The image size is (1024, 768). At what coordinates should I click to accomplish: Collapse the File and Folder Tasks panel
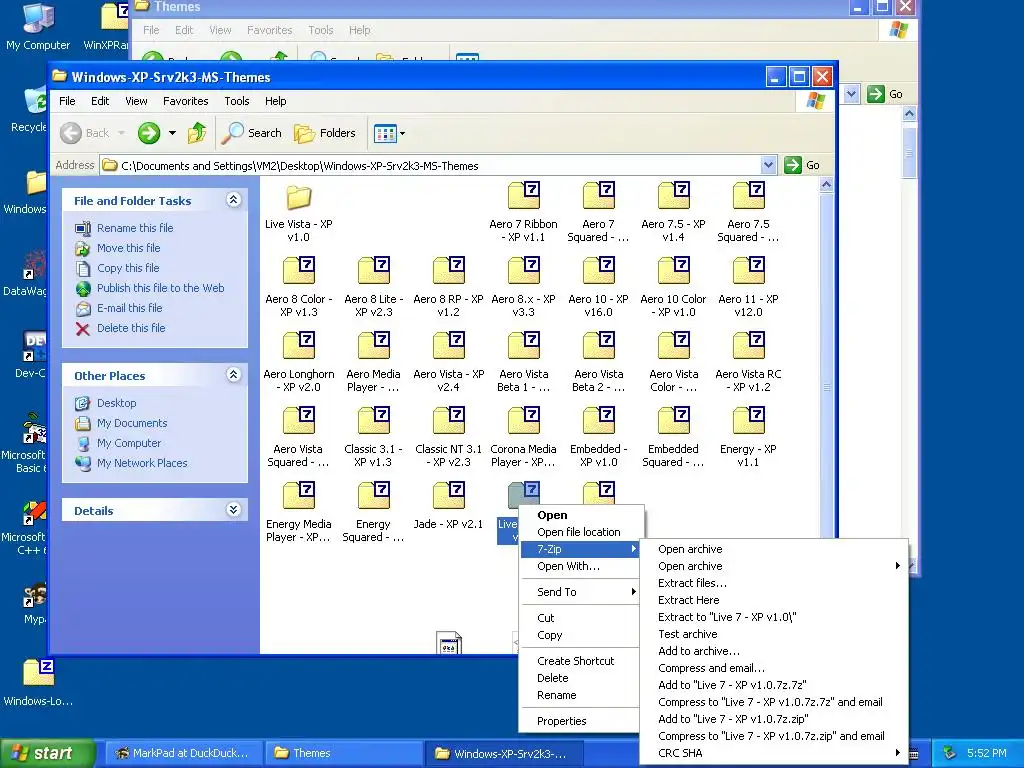tap(233, 200)
